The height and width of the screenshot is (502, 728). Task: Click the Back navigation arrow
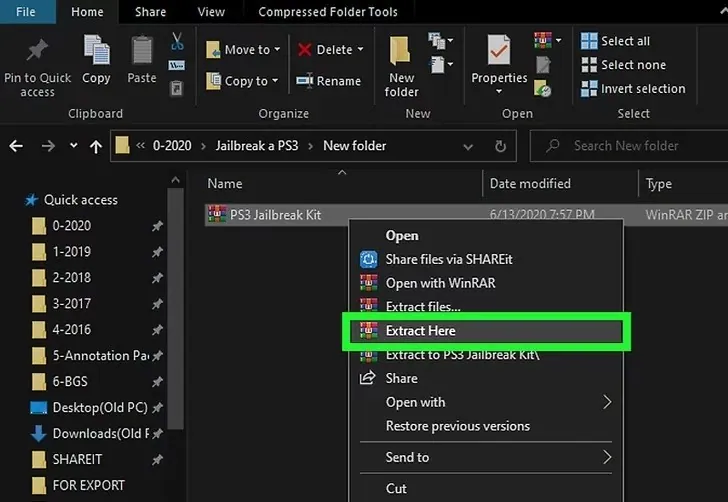tap(16, 146)
